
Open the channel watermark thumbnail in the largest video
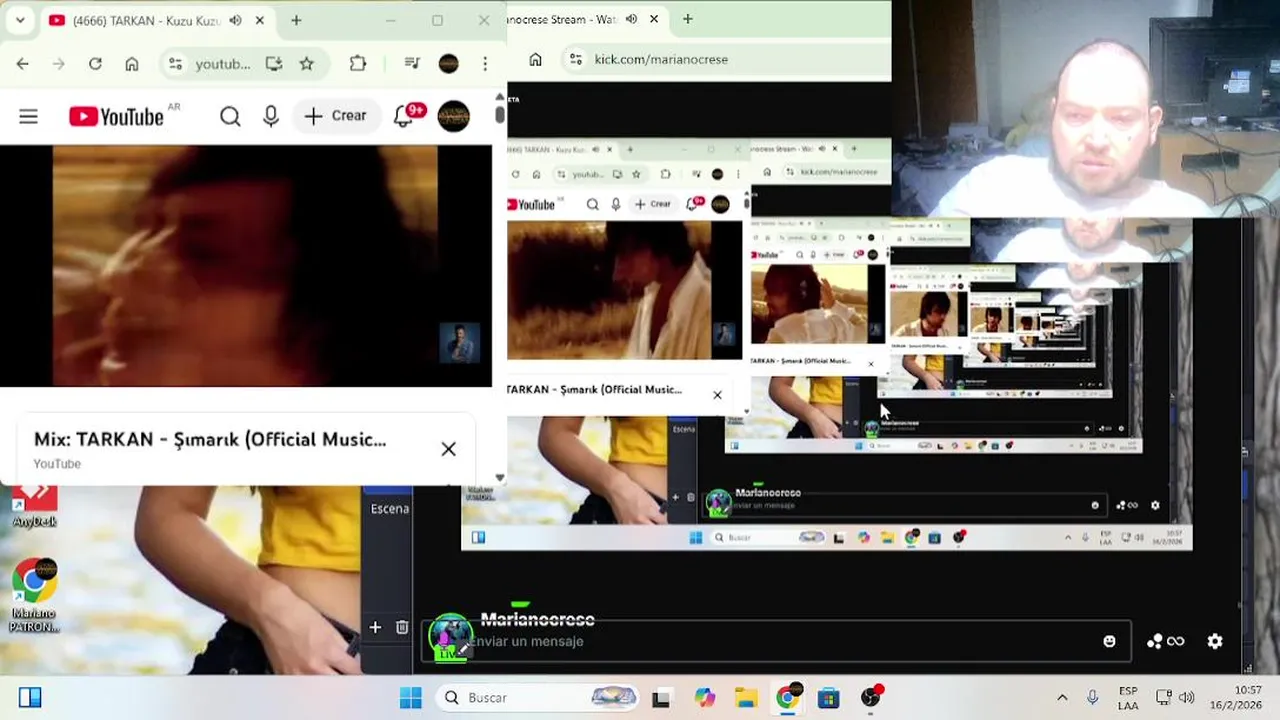[460, 343]
